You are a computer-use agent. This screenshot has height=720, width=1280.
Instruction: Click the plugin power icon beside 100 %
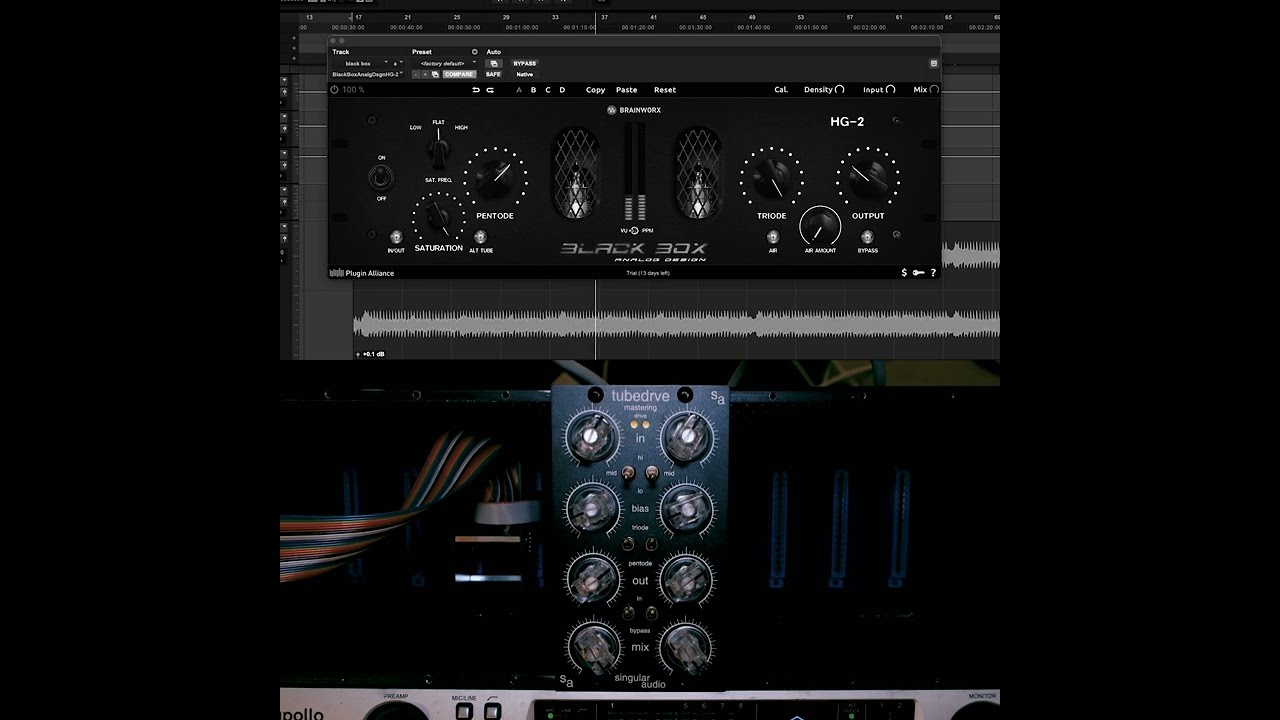coord(334,90)
